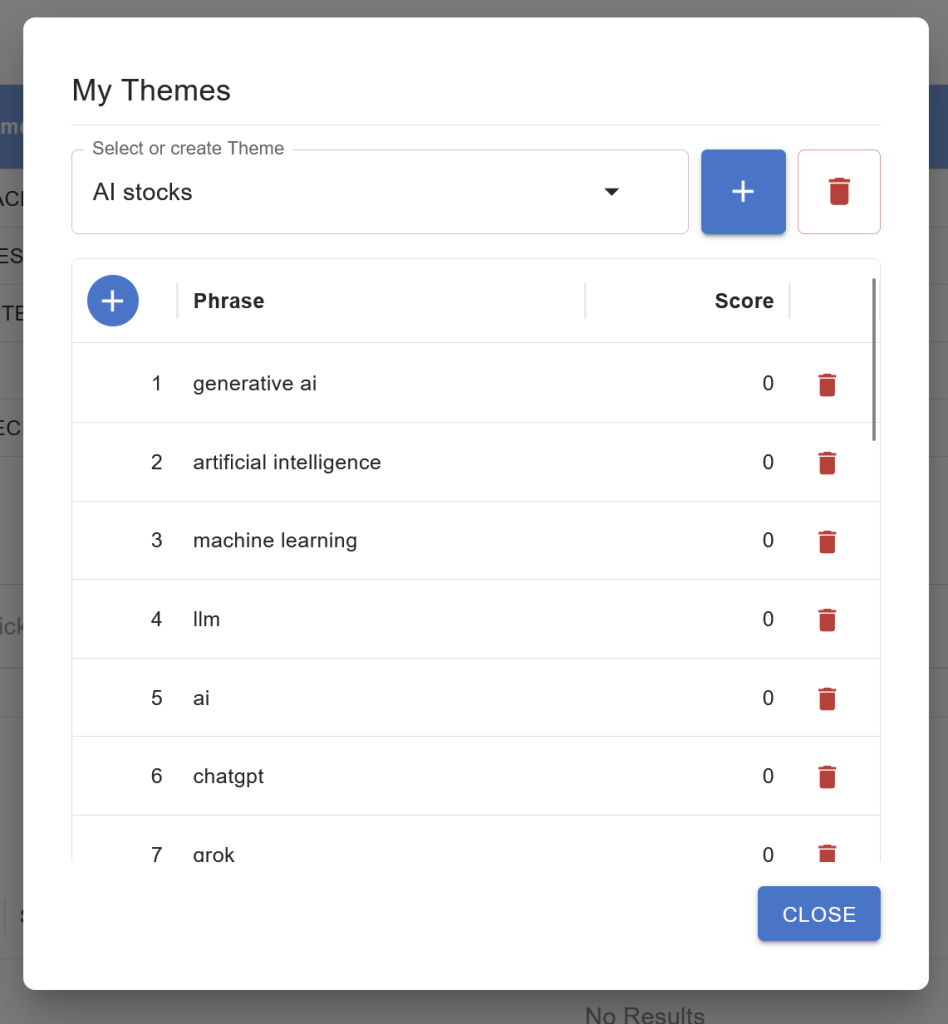
Task: Create a new theme with square plus button
Action: (743, 192)
